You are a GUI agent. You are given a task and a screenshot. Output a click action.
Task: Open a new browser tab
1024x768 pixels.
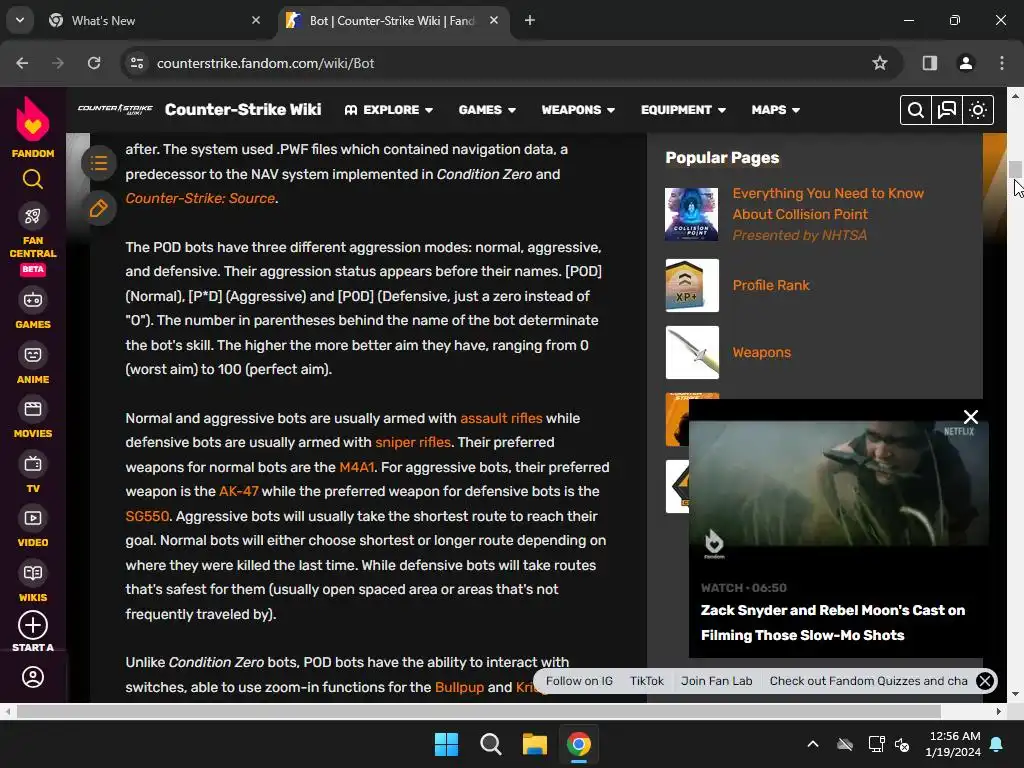coord(530,20)
